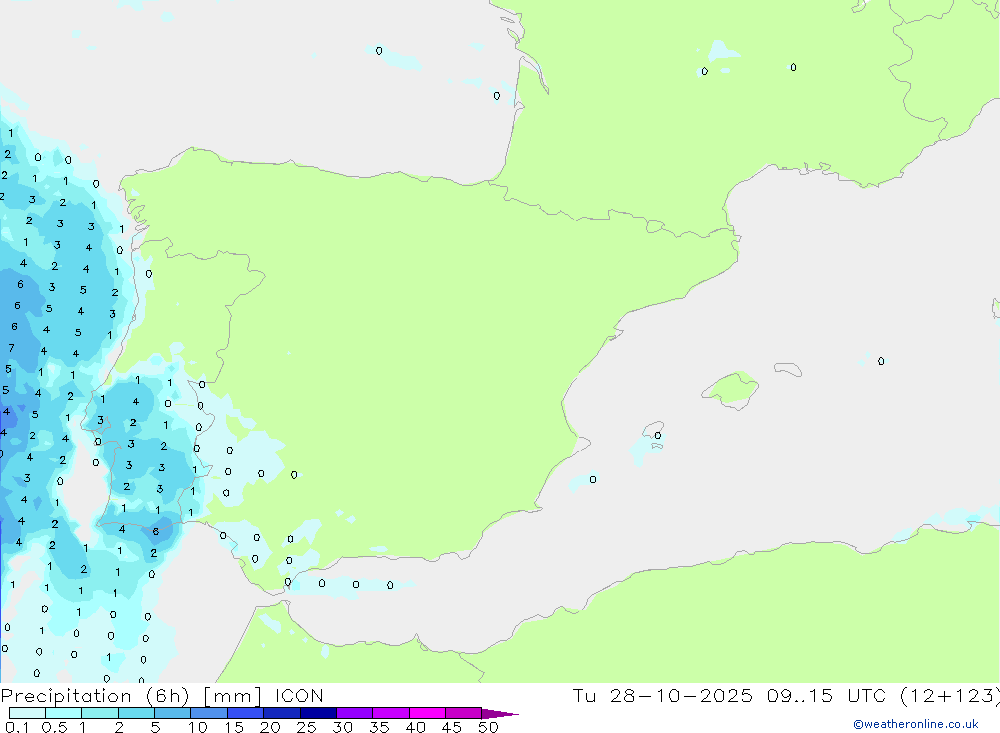Click the Ibiza island on the map

[x=653, y=431]
